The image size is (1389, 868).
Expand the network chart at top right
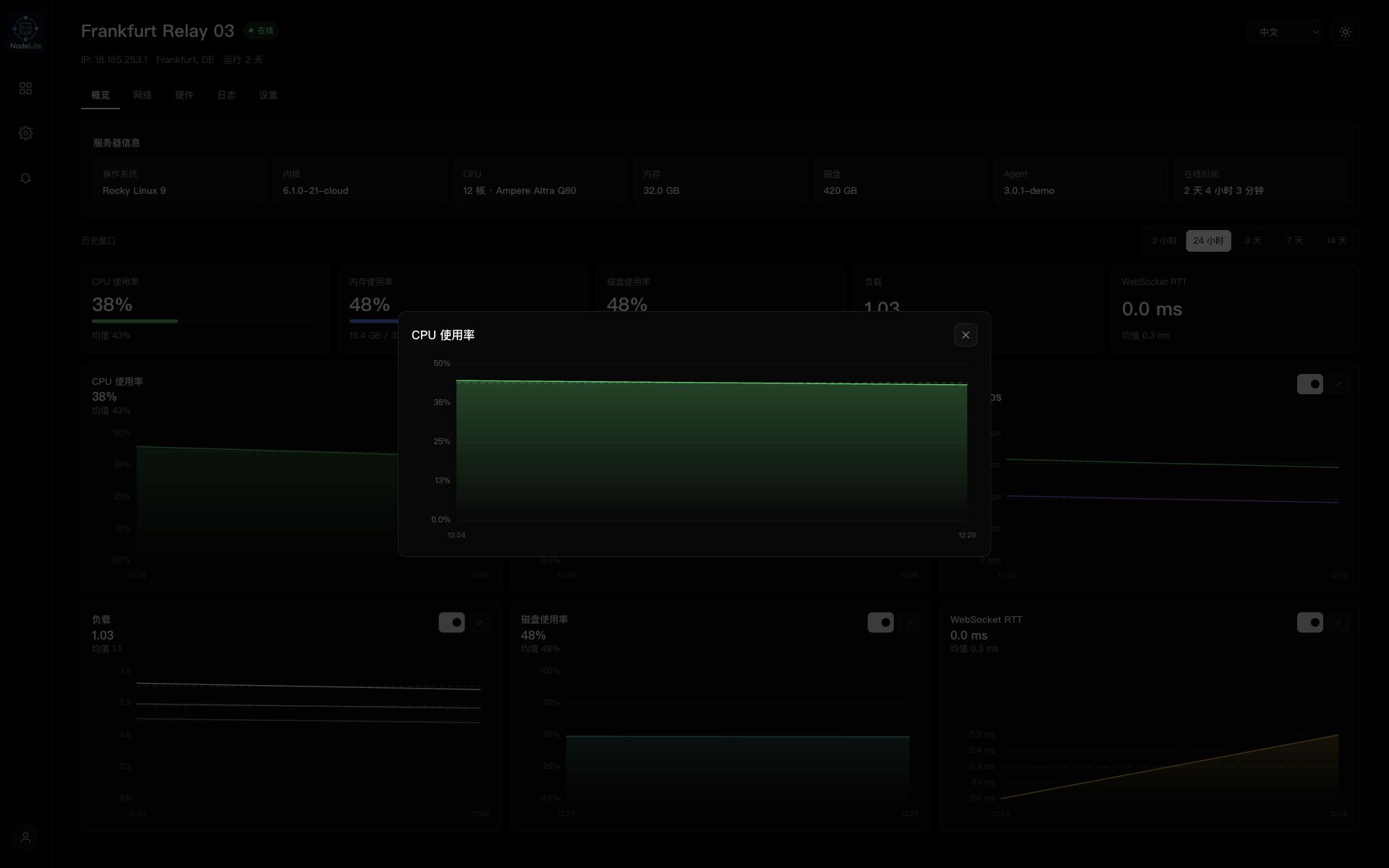(x=1338, y=384)
